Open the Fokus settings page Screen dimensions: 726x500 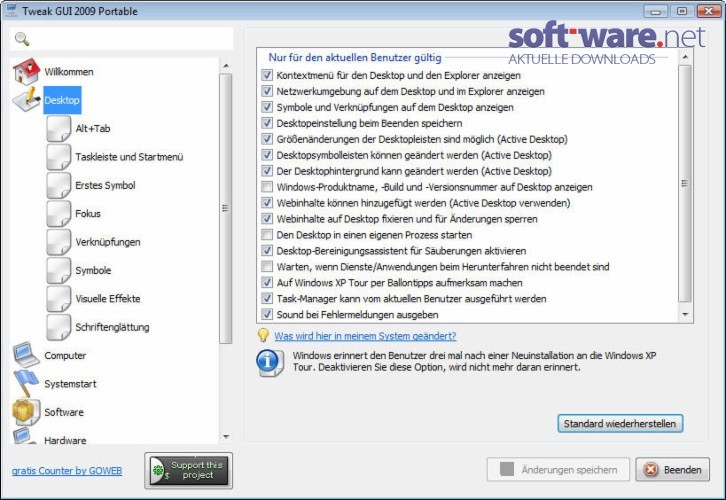[88, 213]
